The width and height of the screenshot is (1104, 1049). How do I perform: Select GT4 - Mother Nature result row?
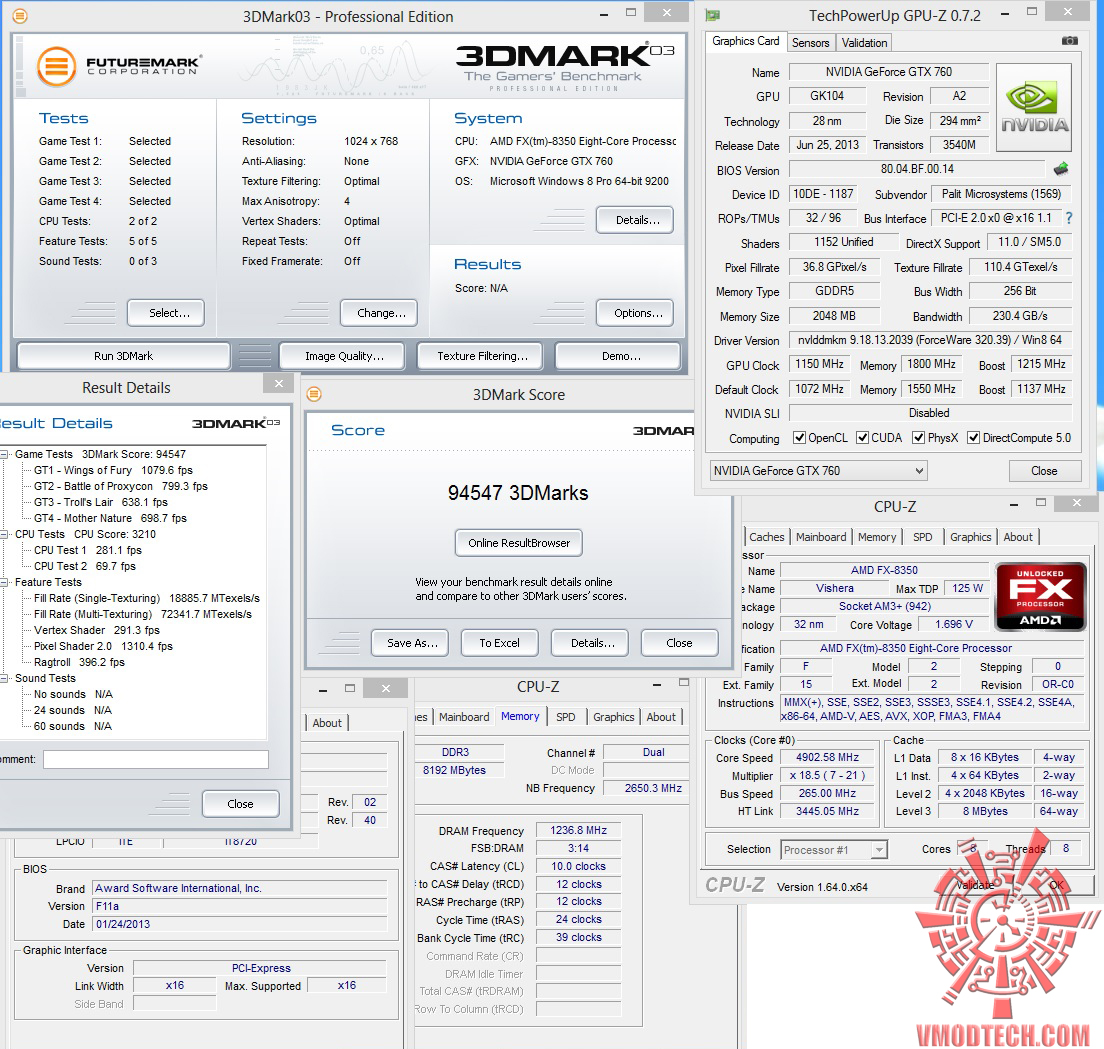111,518
